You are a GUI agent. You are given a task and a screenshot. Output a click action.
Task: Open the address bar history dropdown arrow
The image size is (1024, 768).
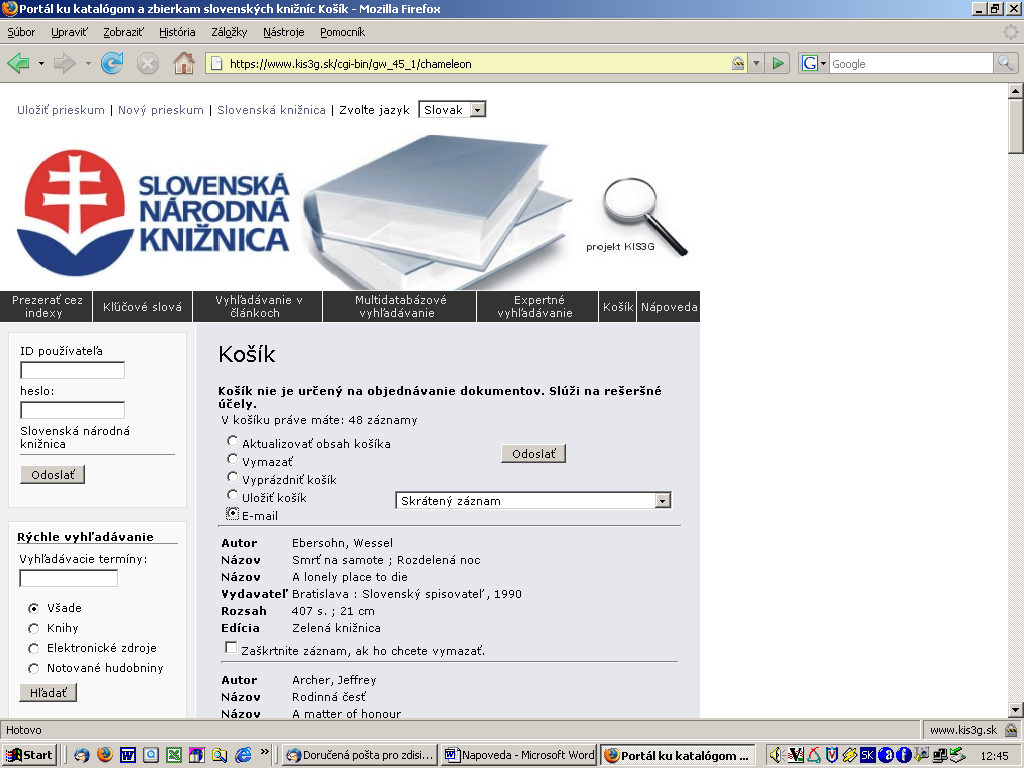coord(756,64)
